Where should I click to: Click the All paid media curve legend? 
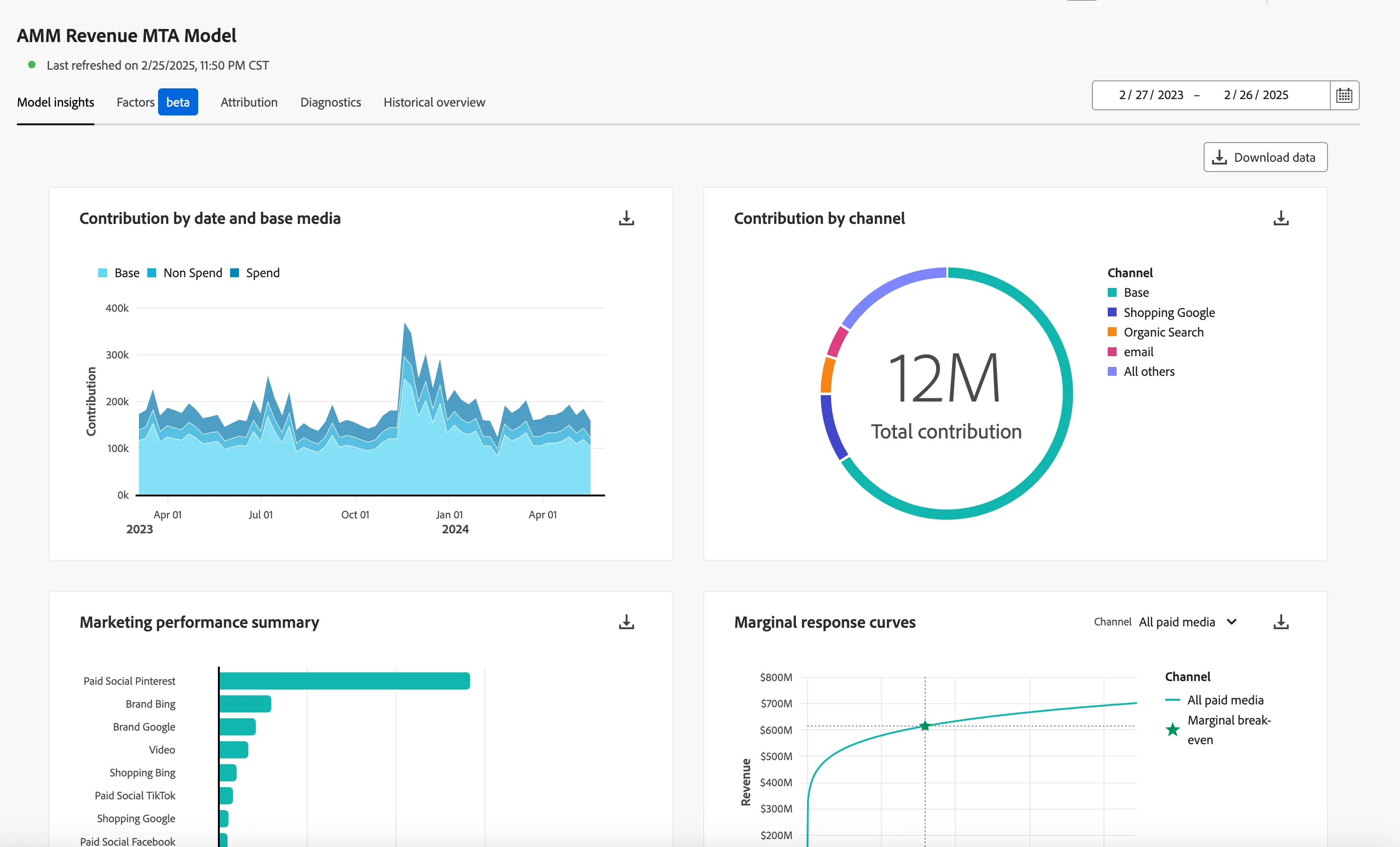1214,700
